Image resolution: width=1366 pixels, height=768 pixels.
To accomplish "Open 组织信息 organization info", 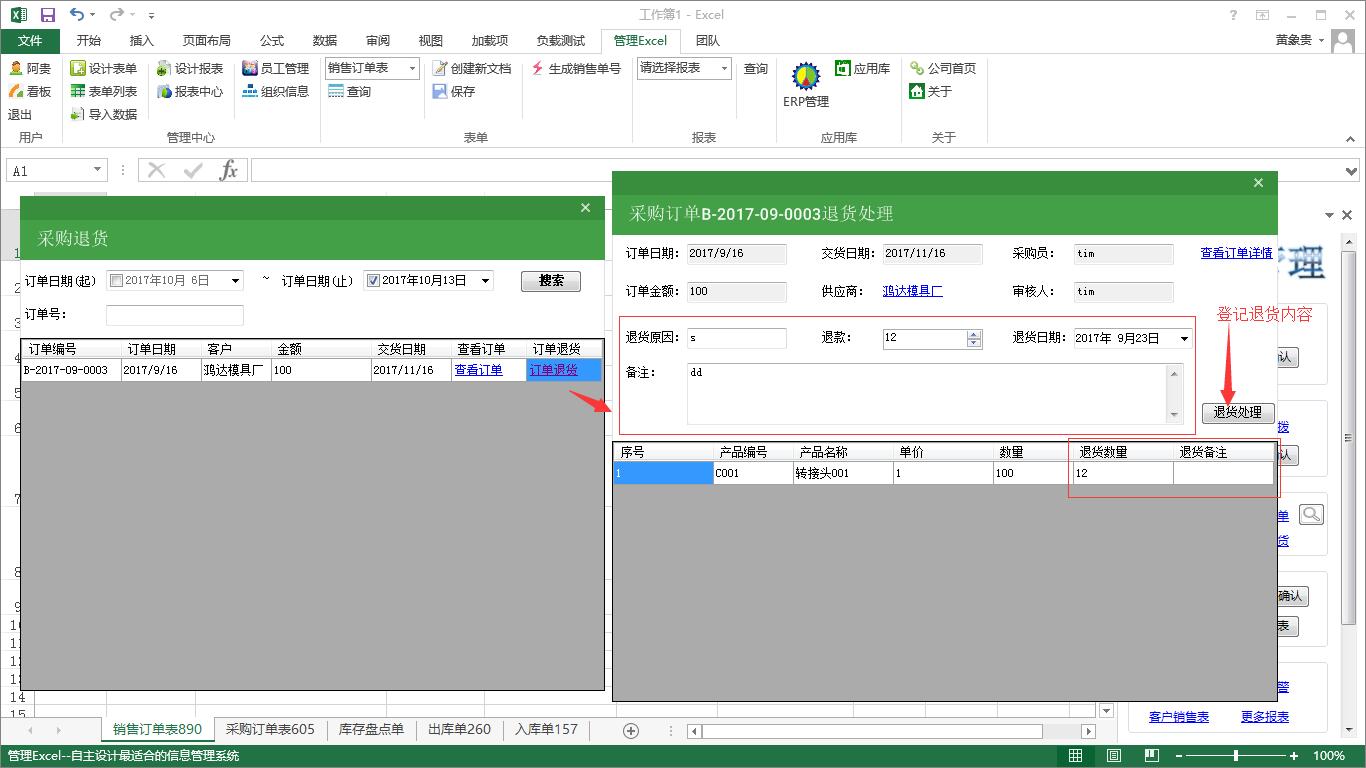I will click(275, 91).
